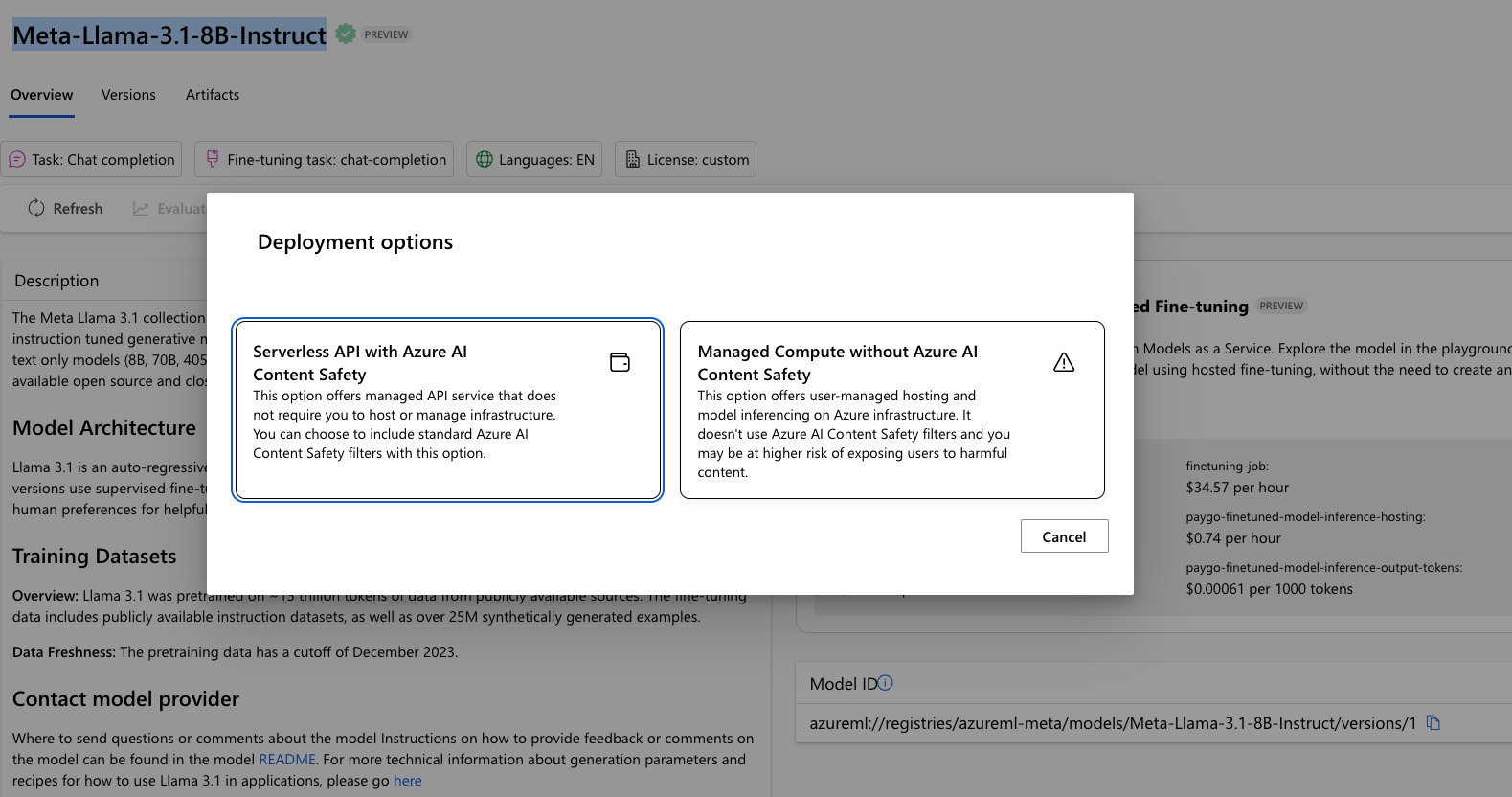Viewport: 1512px width, 797px height.
Task: Click the PREVIEW label beside model title
Action: pos(386,34)
